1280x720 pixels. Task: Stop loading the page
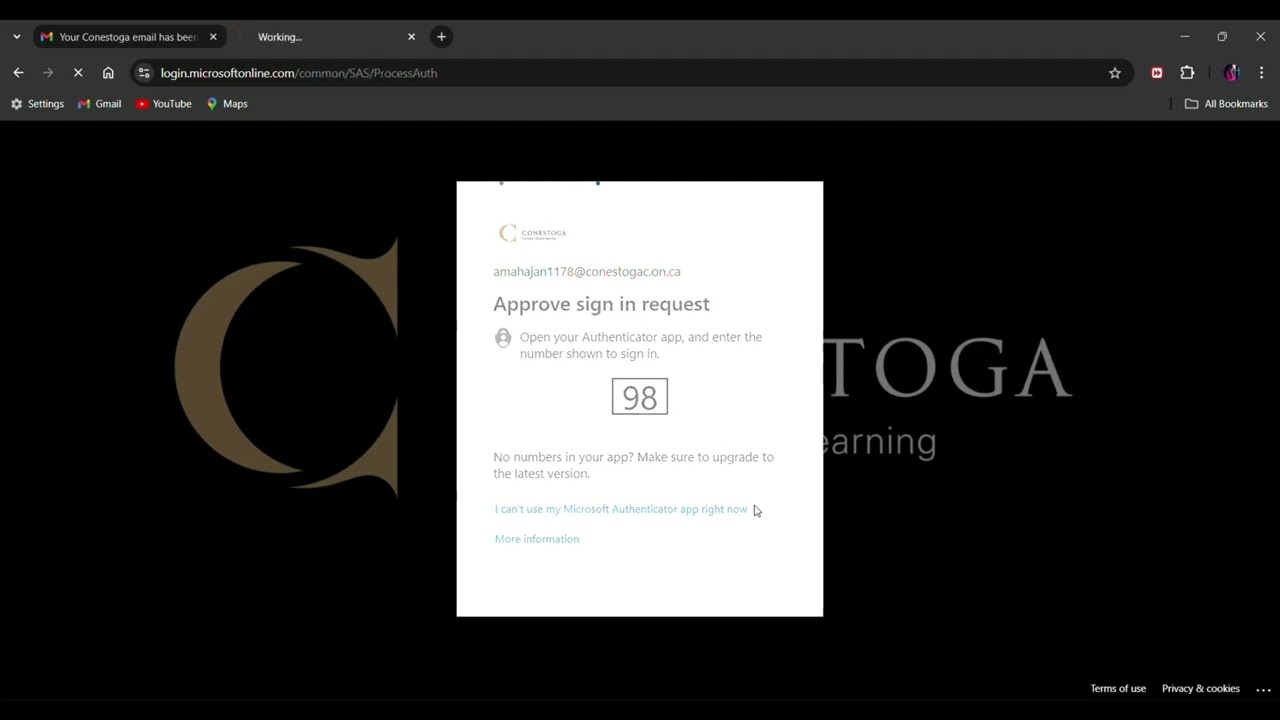tap(78, 73)
